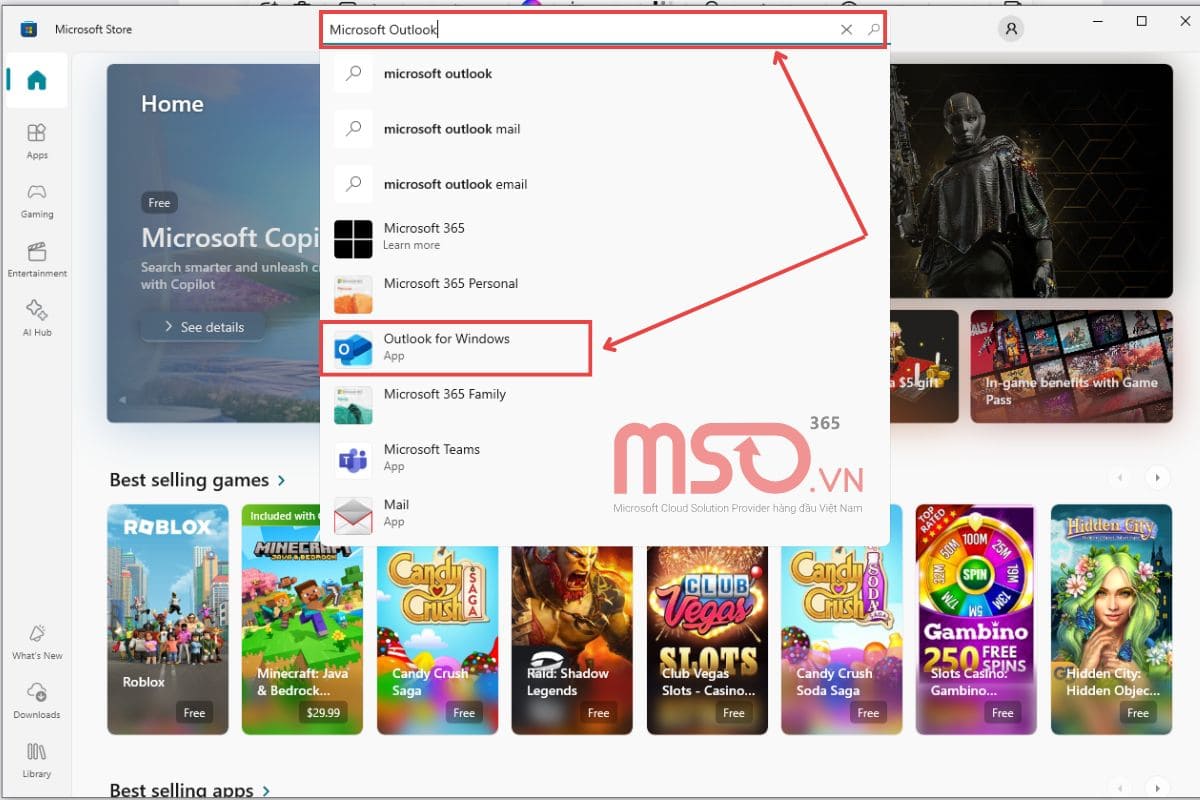Click the Mail result text

coord(396,504)
